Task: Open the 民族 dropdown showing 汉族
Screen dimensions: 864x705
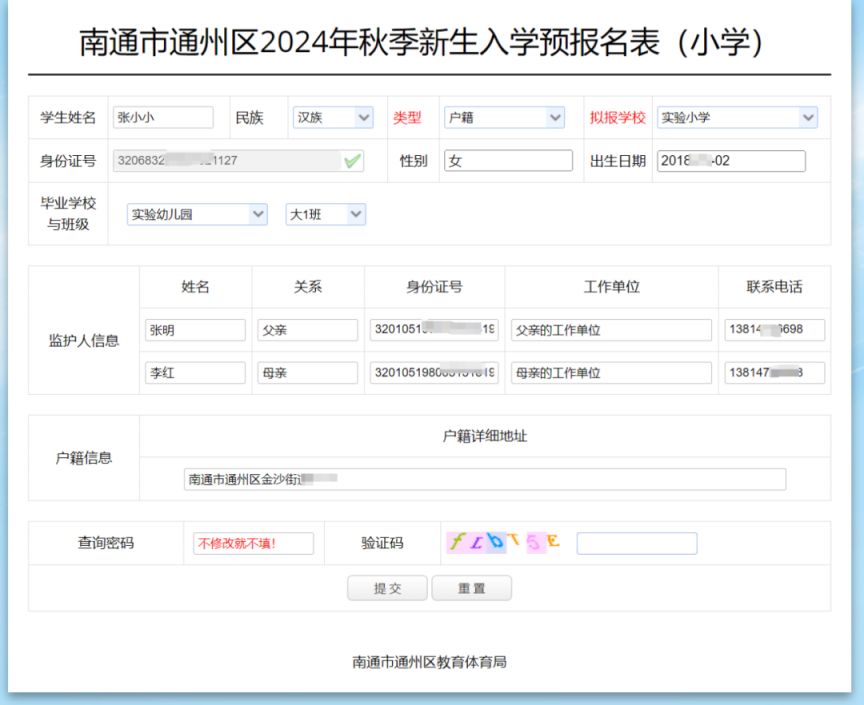Action: pos(333,117)
